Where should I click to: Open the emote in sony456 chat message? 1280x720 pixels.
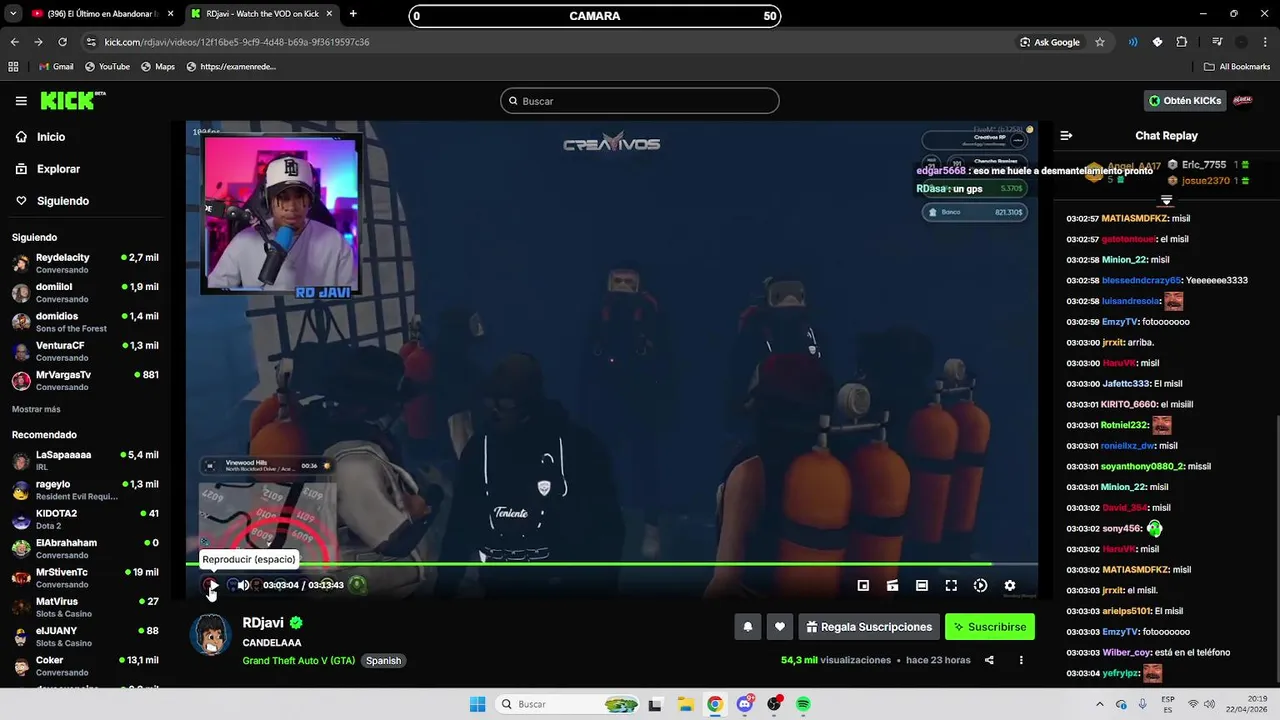click(1154, 528)
